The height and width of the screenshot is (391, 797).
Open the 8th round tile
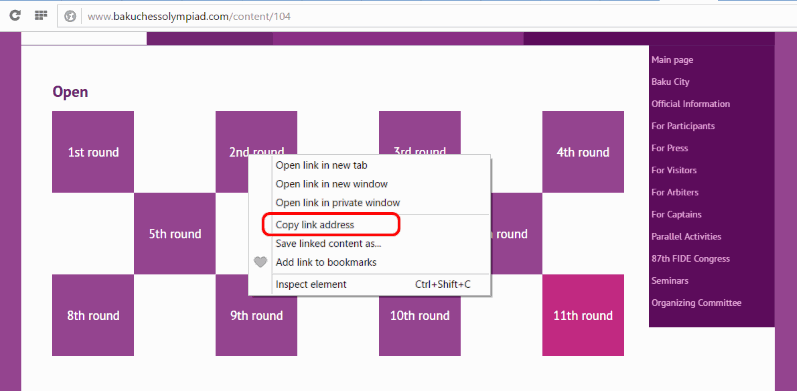pos(93,315)
